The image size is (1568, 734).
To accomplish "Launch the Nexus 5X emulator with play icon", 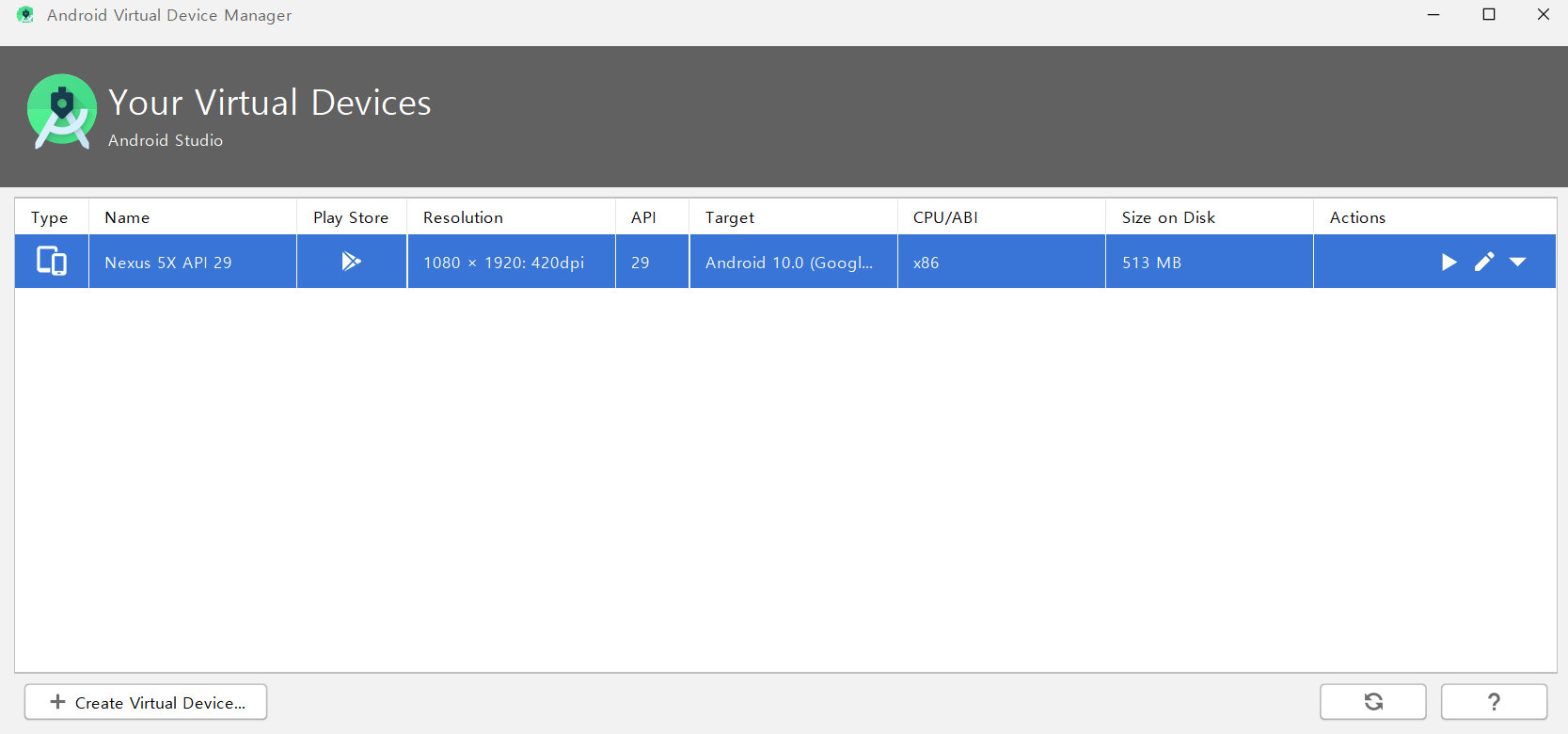I will click(x=1449, y=262).
